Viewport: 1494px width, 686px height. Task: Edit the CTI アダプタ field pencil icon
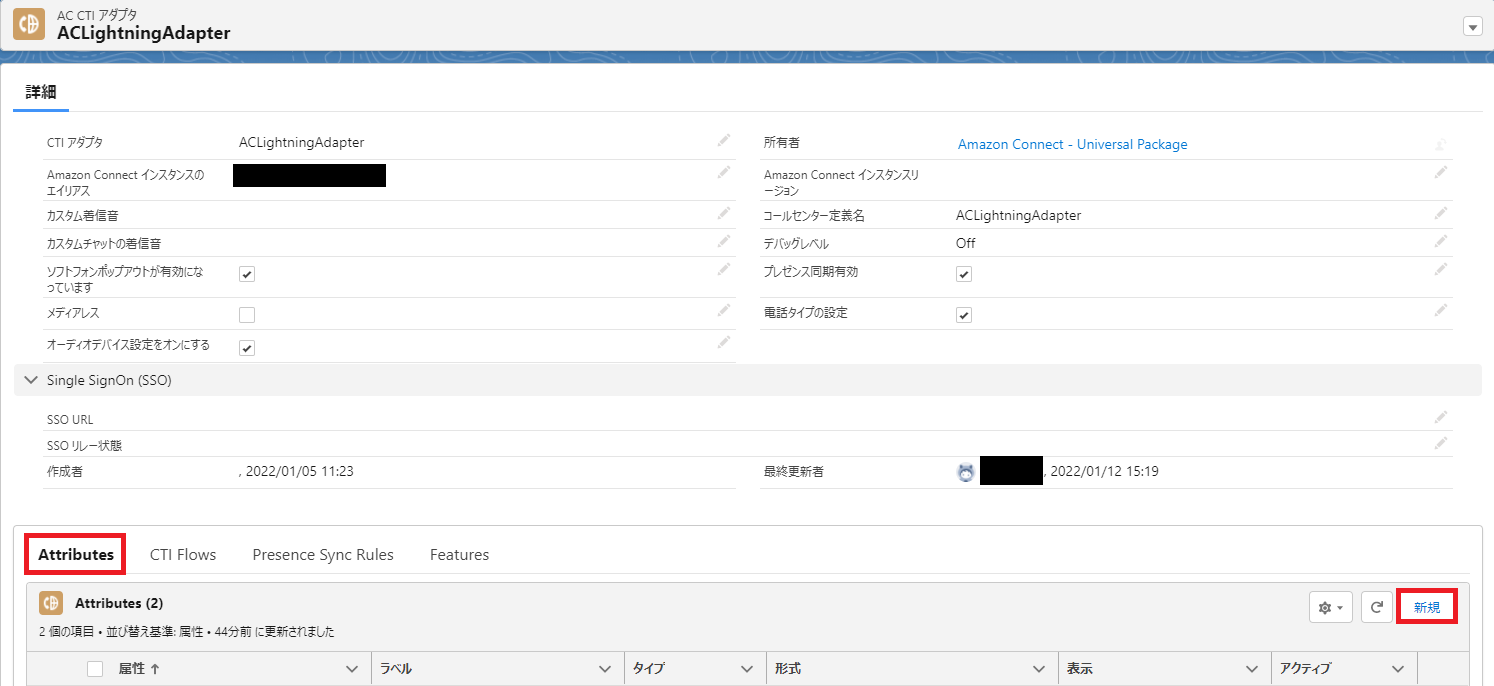(724, 140)
